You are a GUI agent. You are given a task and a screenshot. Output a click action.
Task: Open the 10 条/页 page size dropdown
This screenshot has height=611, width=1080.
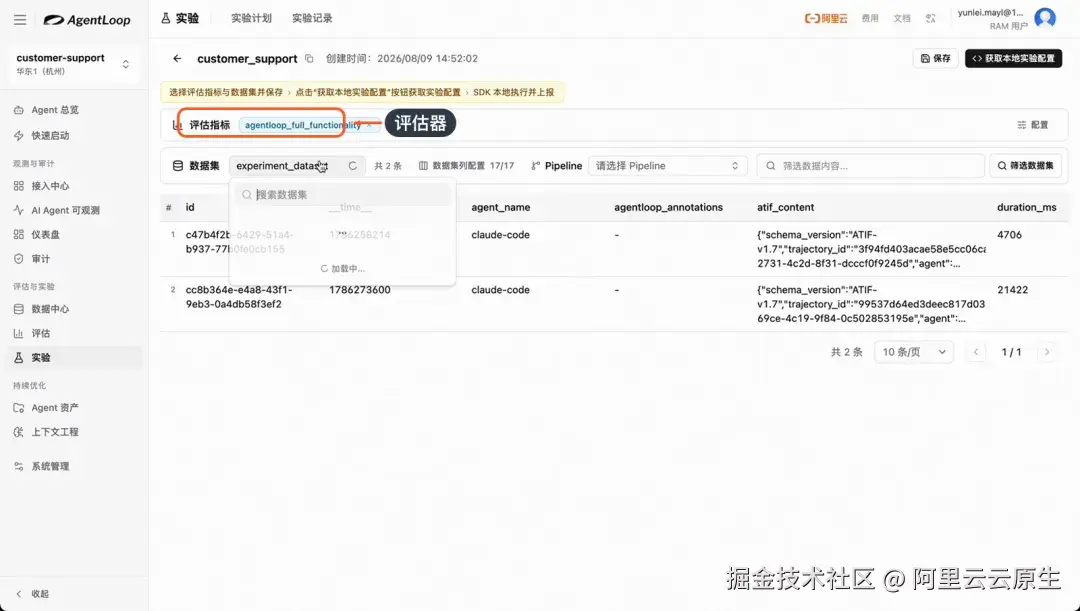pyautogui.click(x=914, y=352)
